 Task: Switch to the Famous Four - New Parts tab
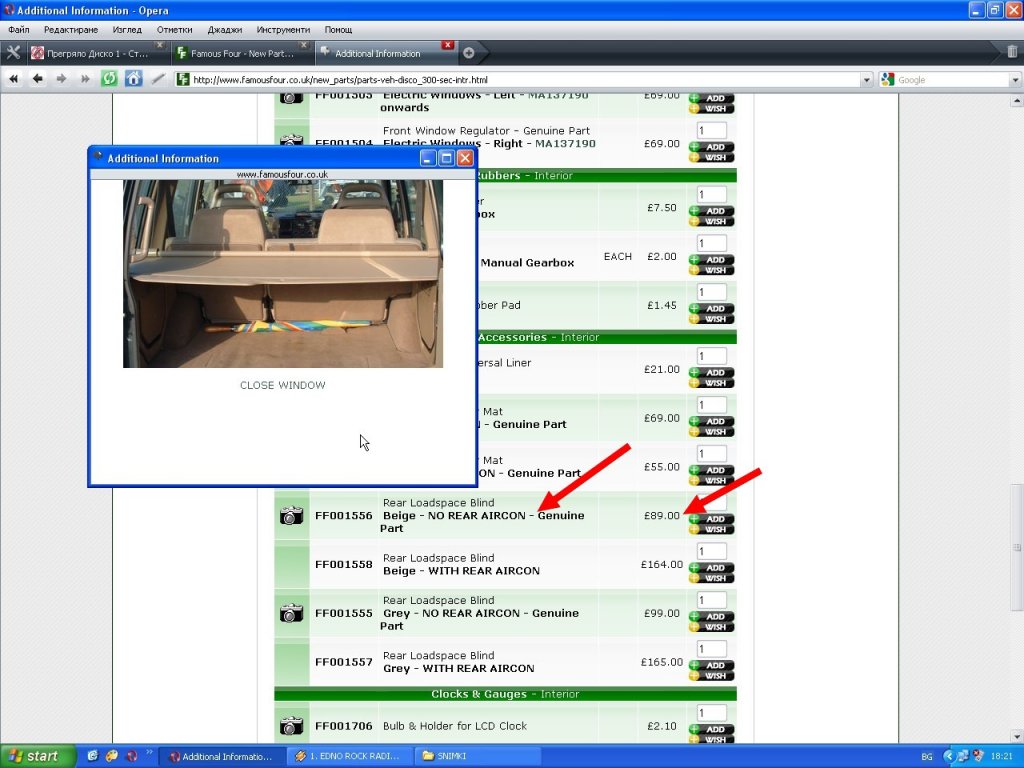[241, 54]
